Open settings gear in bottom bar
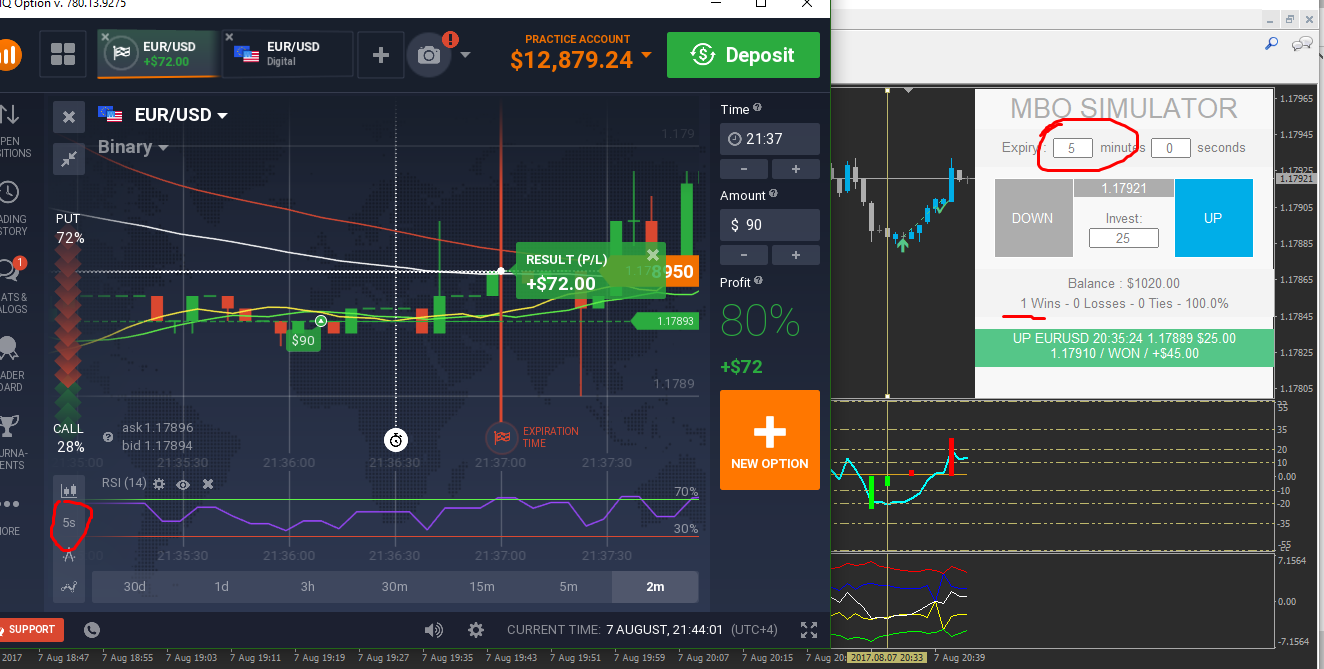 coord(476,630)
